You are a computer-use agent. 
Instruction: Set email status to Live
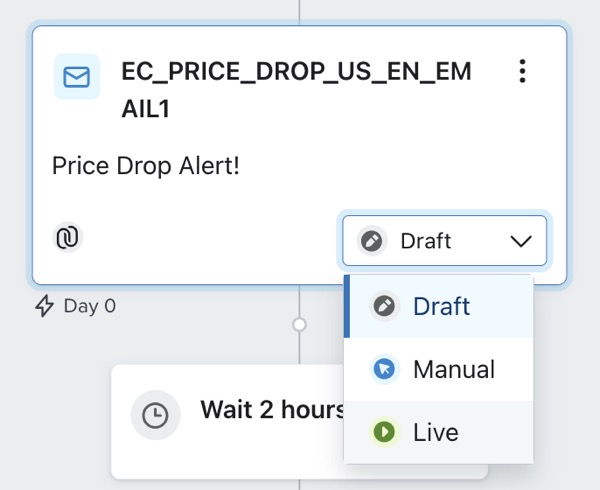[x=436, y=432]
